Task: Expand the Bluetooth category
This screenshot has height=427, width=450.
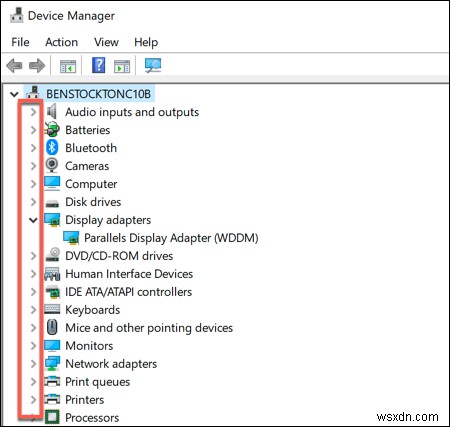Action: point(33,148)
